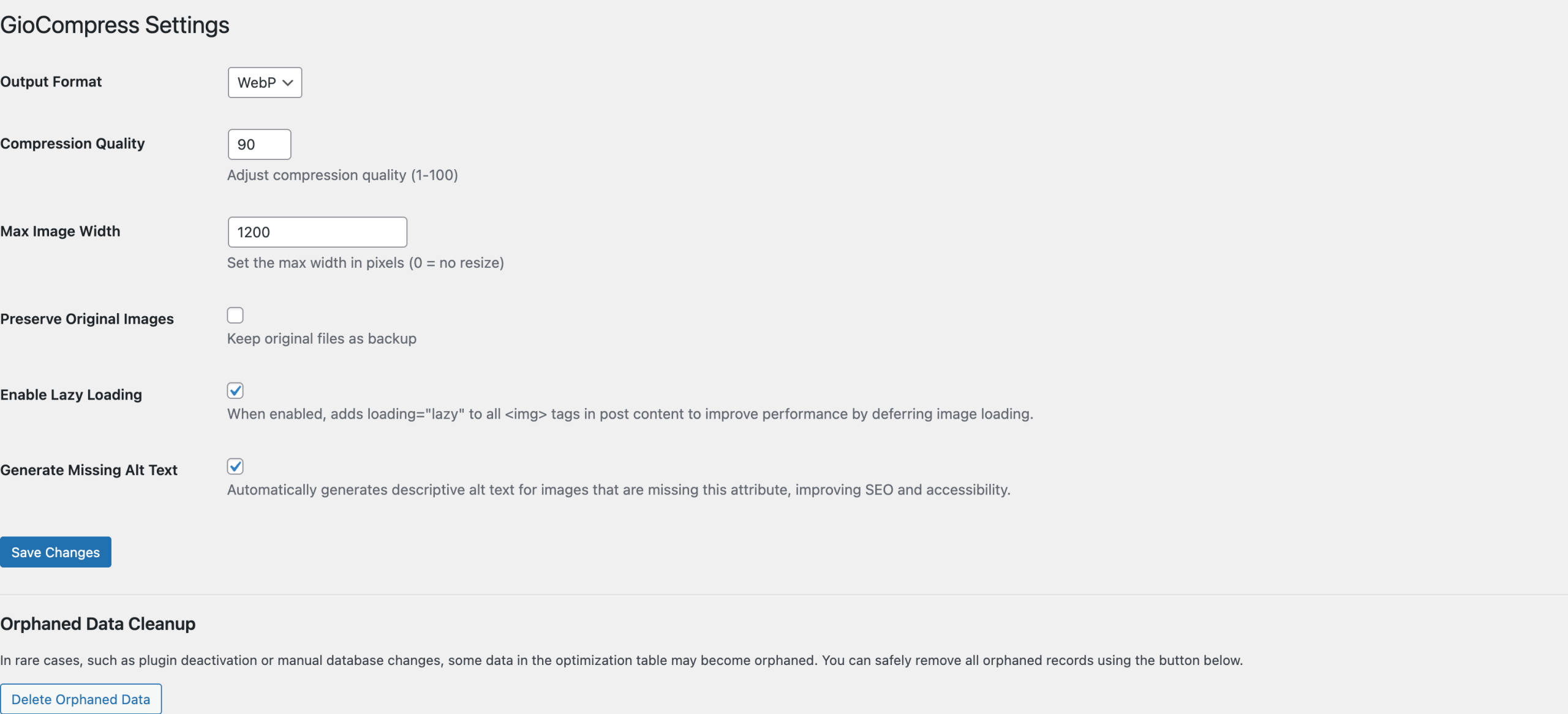The height and width of the screenshot is (714, 1568).
Task: Click the 'Adjust compression quality (1-100)' hint
Action: point(342,175)
